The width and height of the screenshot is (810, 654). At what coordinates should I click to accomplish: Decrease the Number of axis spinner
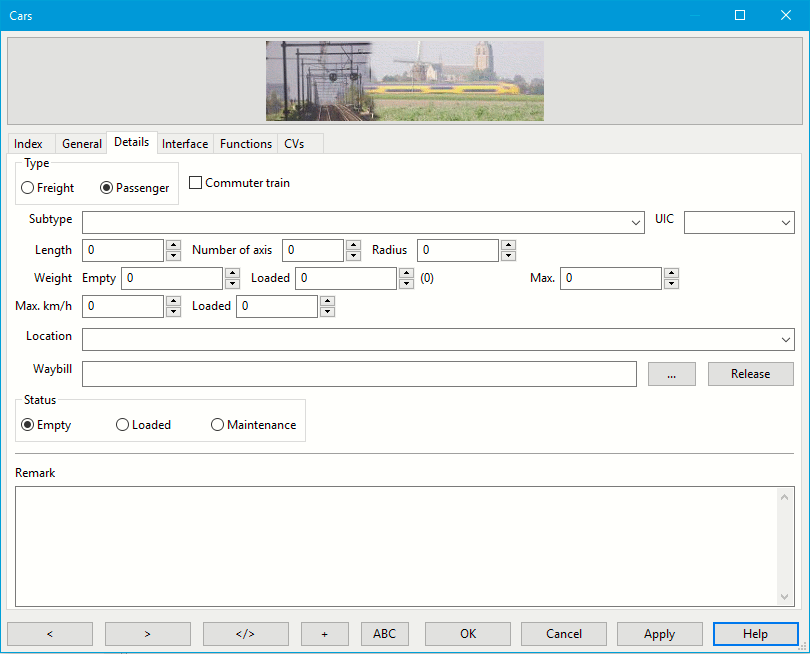353,256
